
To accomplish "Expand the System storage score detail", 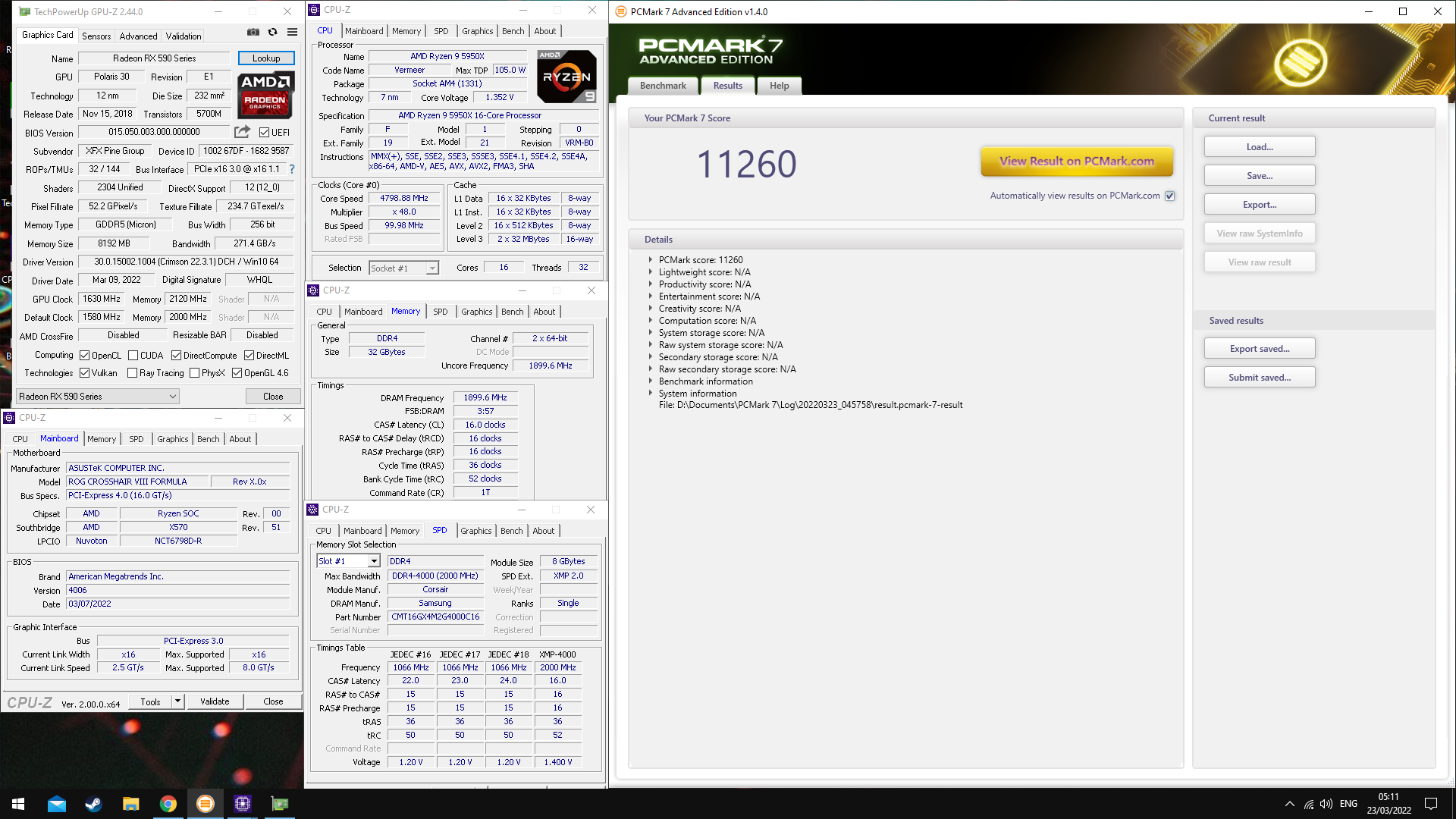I will pyautogui.click(x=650, y=333).
